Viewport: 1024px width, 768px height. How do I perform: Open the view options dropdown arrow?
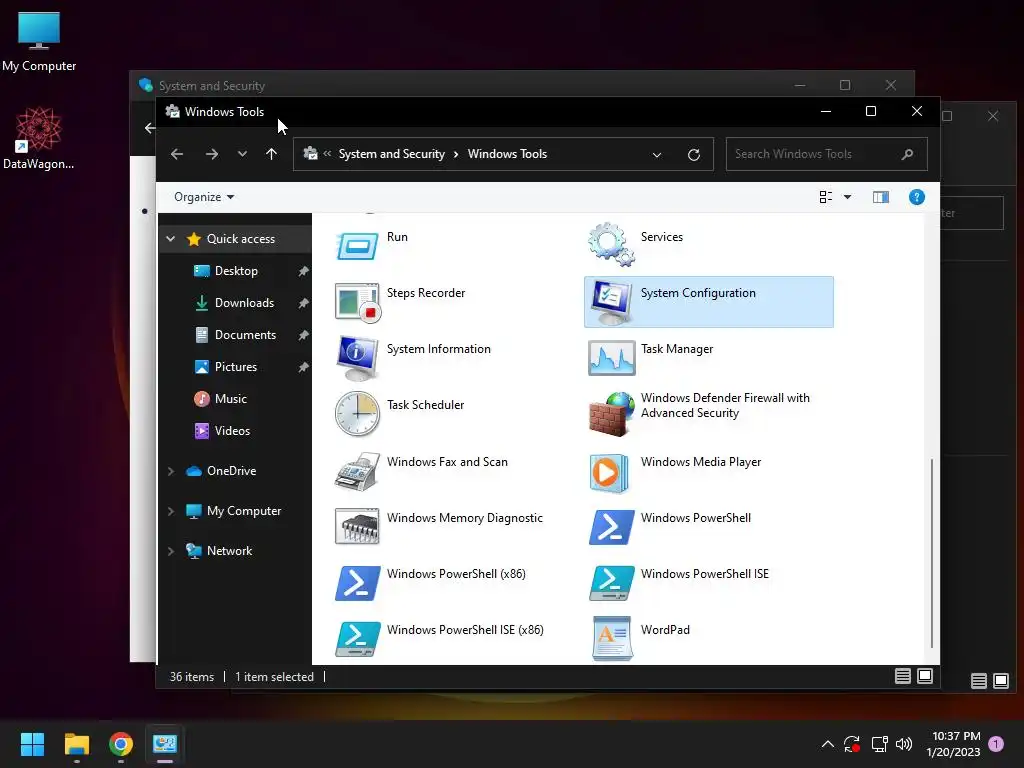tap(847, 197)
